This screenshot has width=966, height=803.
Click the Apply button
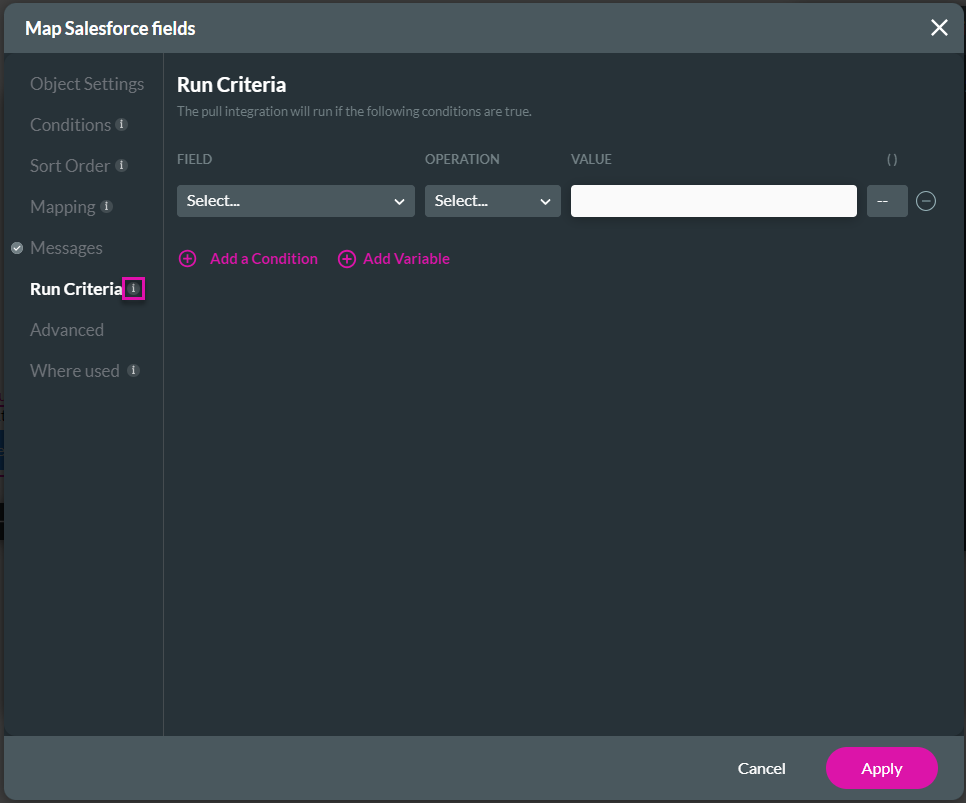point(881,768)
